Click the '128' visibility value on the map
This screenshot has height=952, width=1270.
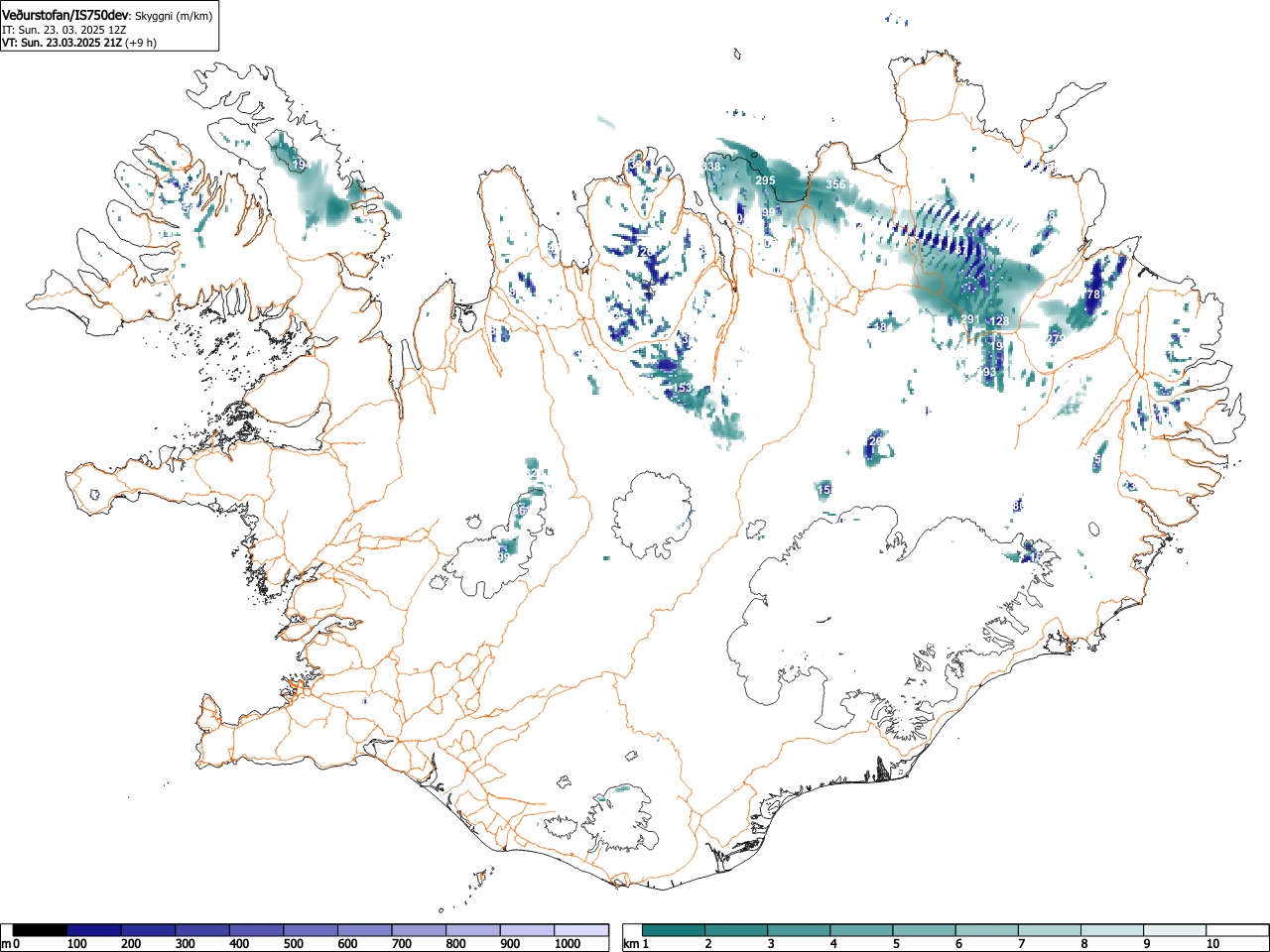pos(1000,321)
